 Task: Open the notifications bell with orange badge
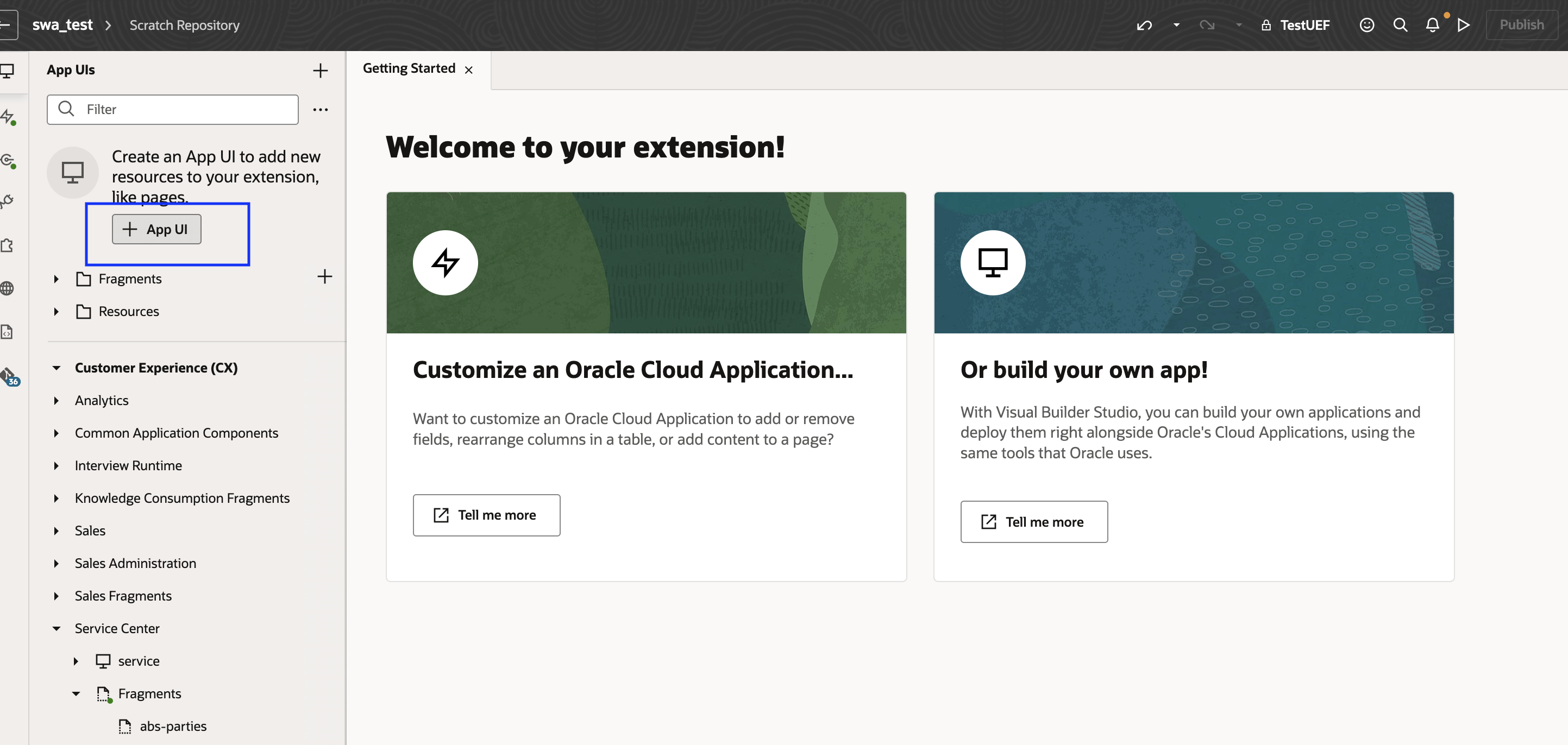[1432, 26]
